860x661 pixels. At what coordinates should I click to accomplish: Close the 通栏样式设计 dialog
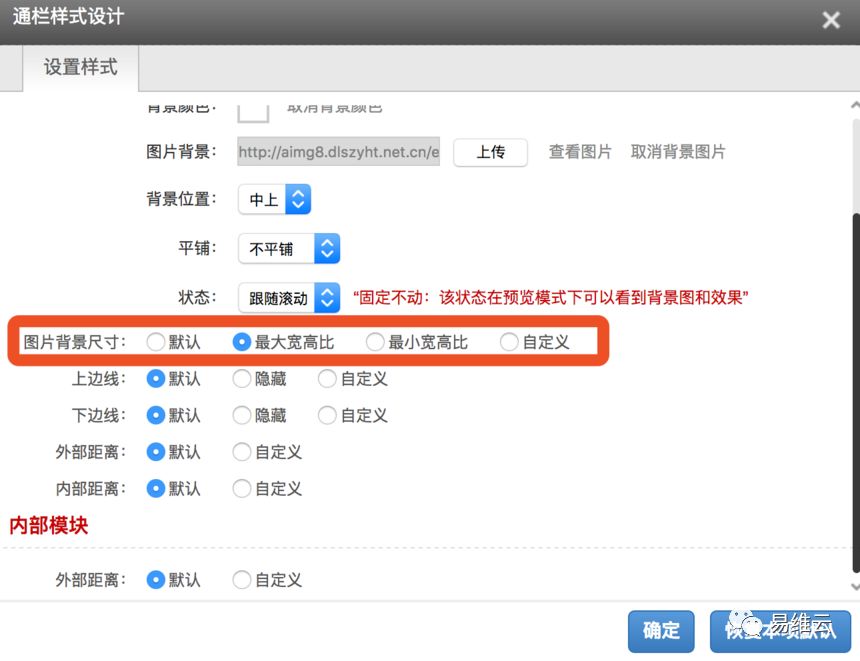[x=830, y=20]
